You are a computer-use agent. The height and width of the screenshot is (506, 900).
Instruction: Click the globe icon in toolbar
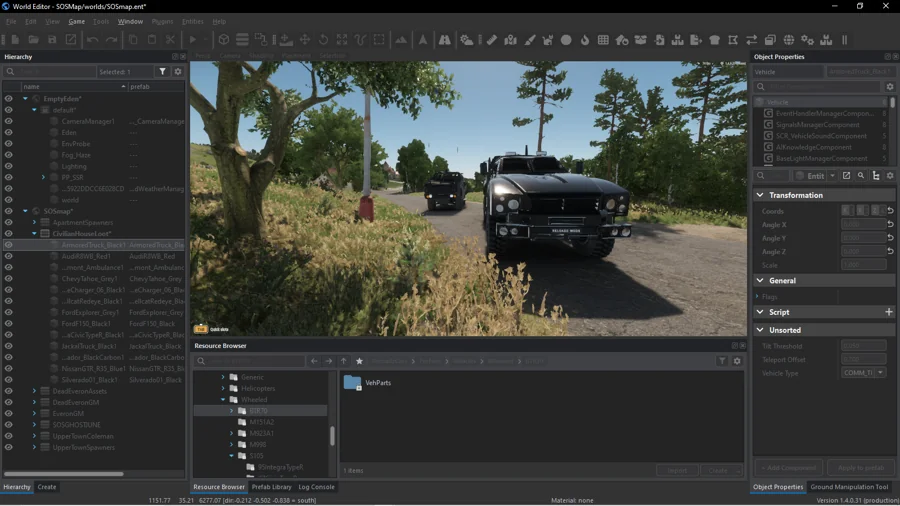coord(789,40)
